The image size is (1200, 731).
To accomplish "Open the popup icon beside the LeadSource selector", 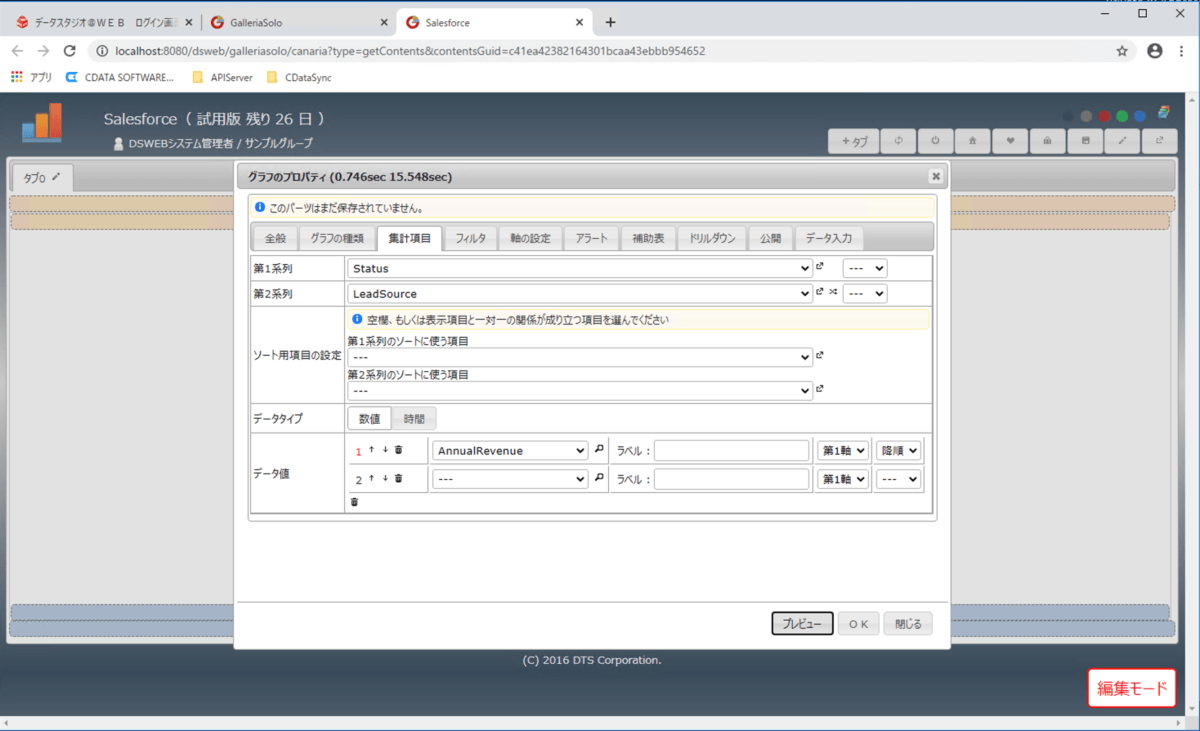I will (820, 292).
